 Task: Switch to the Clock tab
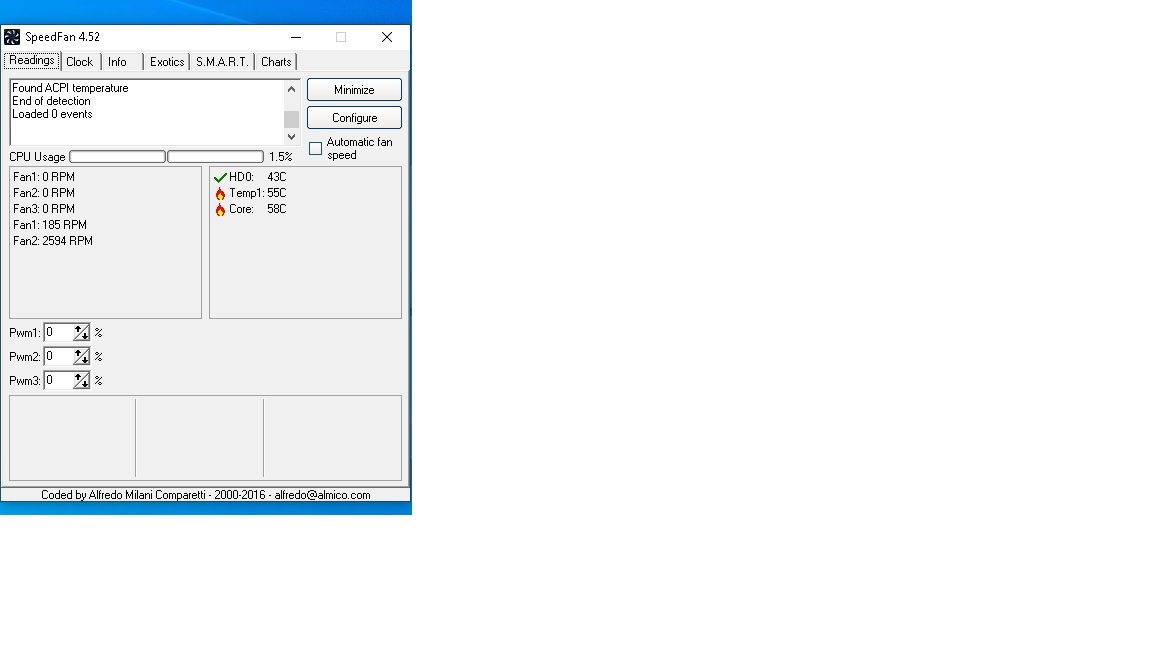[79, 62]
